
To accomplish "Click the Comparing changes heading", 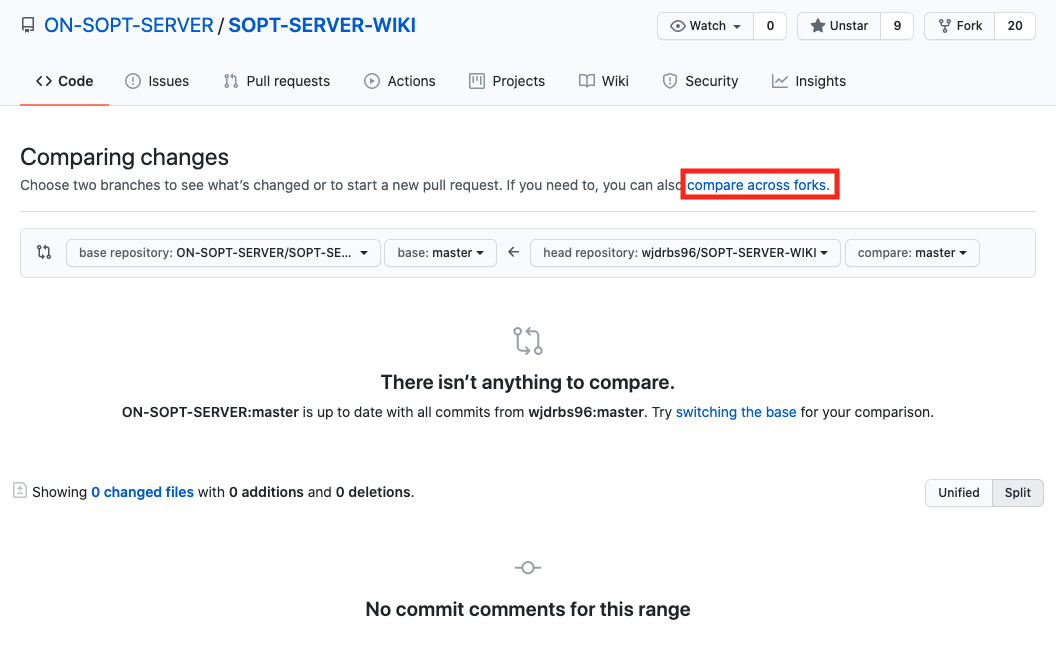I will coord(125,157).
